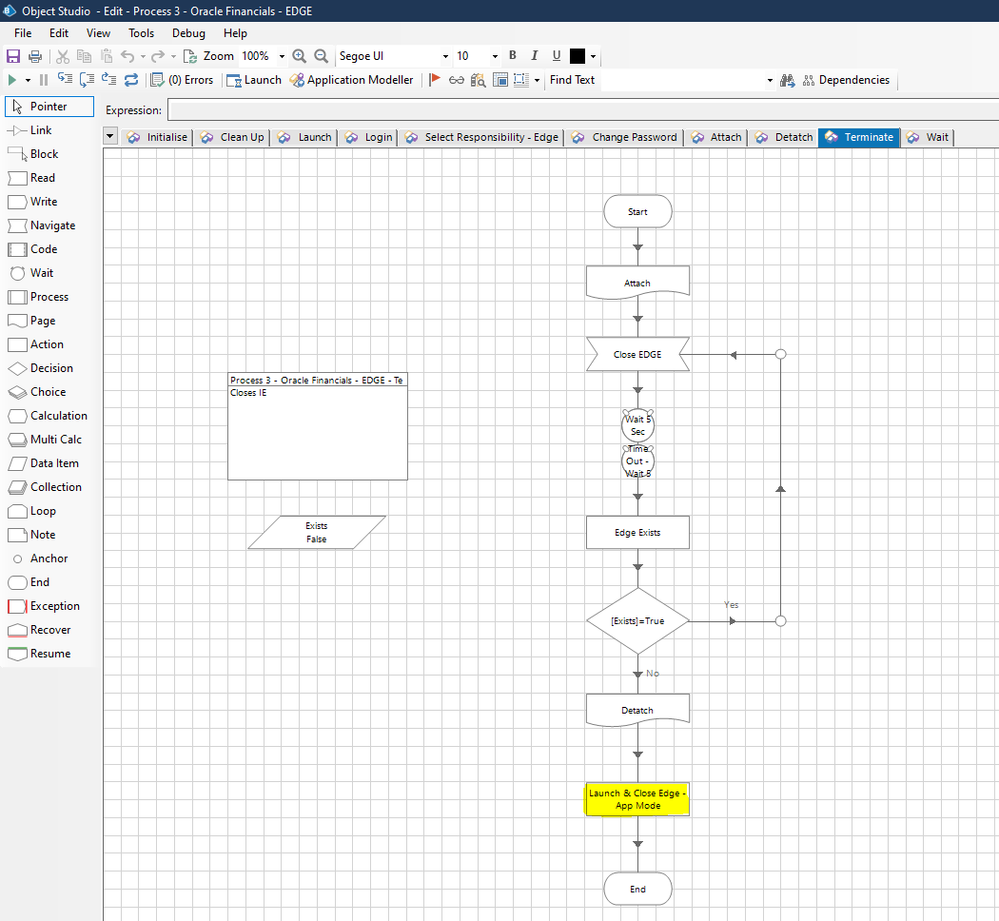The width and height of the screenshot is (999, 921).
Task: Expand the zoom percentage dropdown
Action: [x=282, y=57]
